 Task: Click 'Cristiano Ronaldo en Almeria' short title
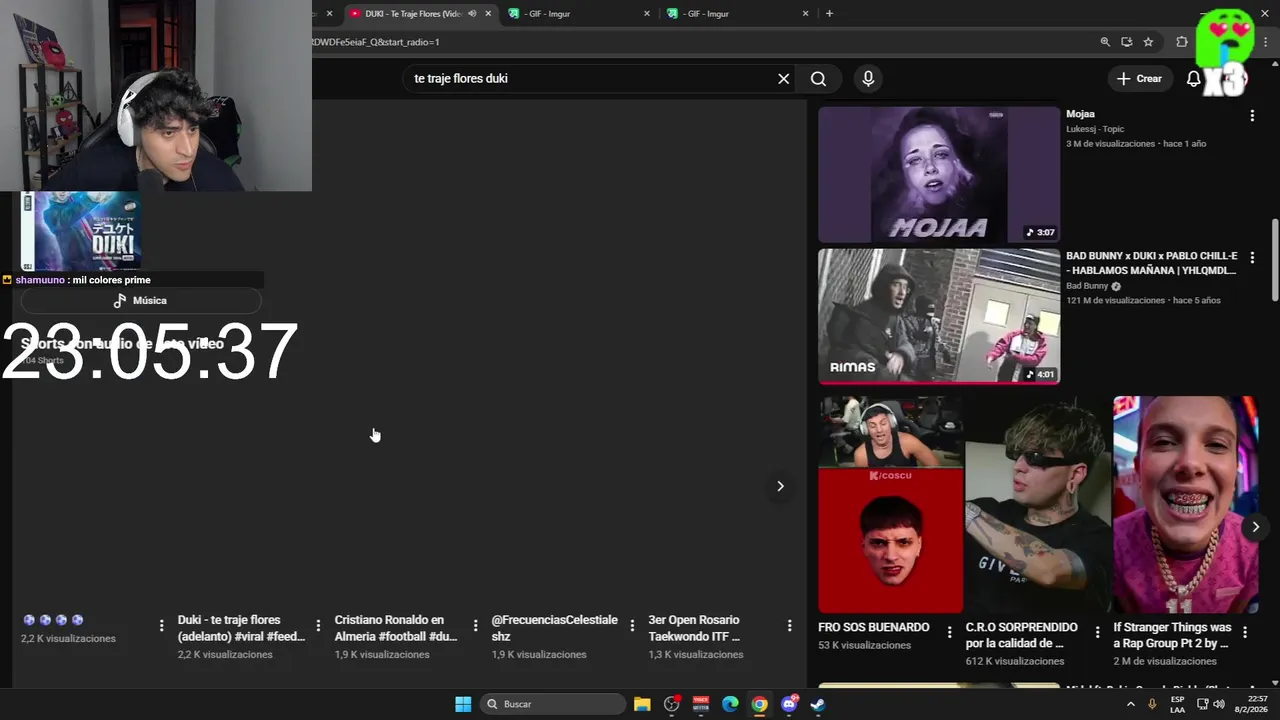[396, 628]
